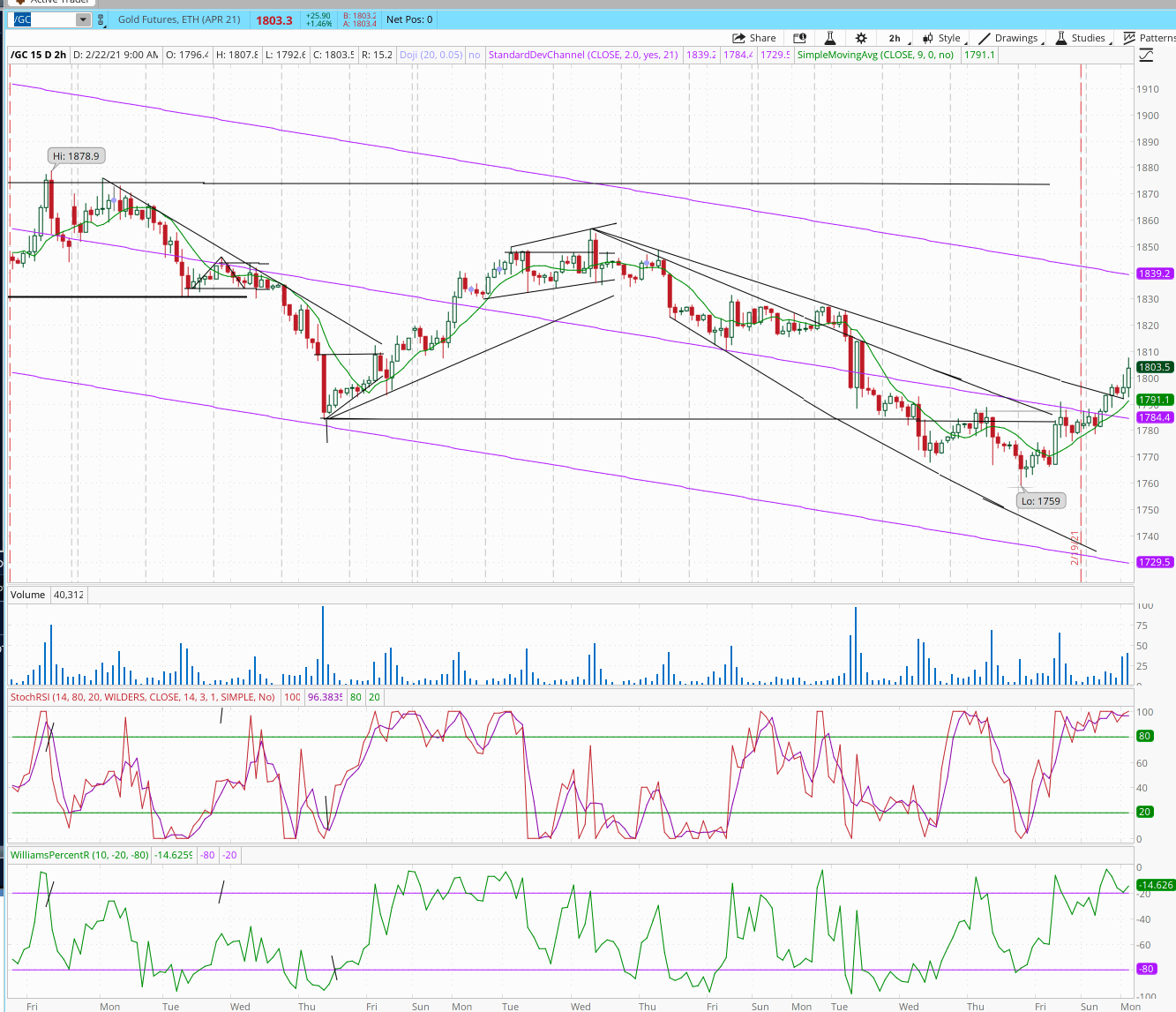Viewport: 1176px width, 1012px height.
Task: Click the Gold Futures, ETH (APR 21) description
Action: click(x=179, y=19)
